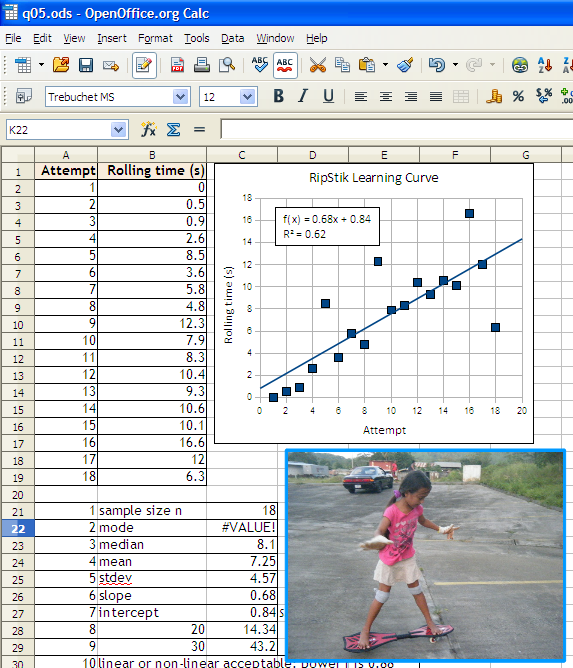Screen dimensions: 573x668
Task: Open Page Preview icon
Action: pos(227,65)
